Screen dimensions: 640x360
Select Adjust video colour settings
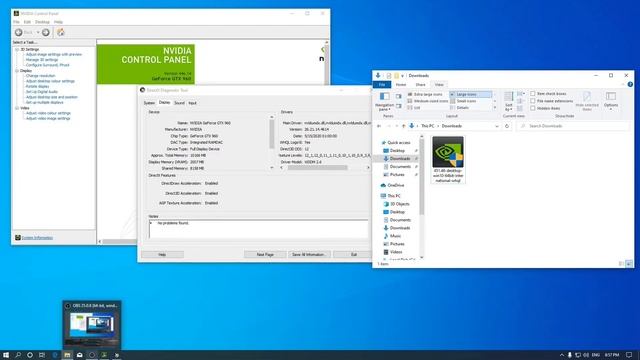[48, 113]
